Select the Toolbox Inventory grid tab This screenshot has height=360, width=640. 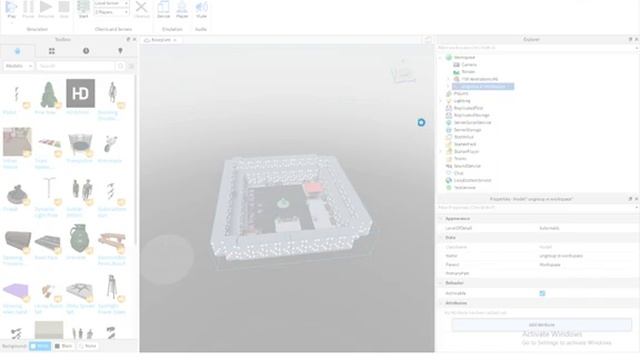[x=51, y=51]
